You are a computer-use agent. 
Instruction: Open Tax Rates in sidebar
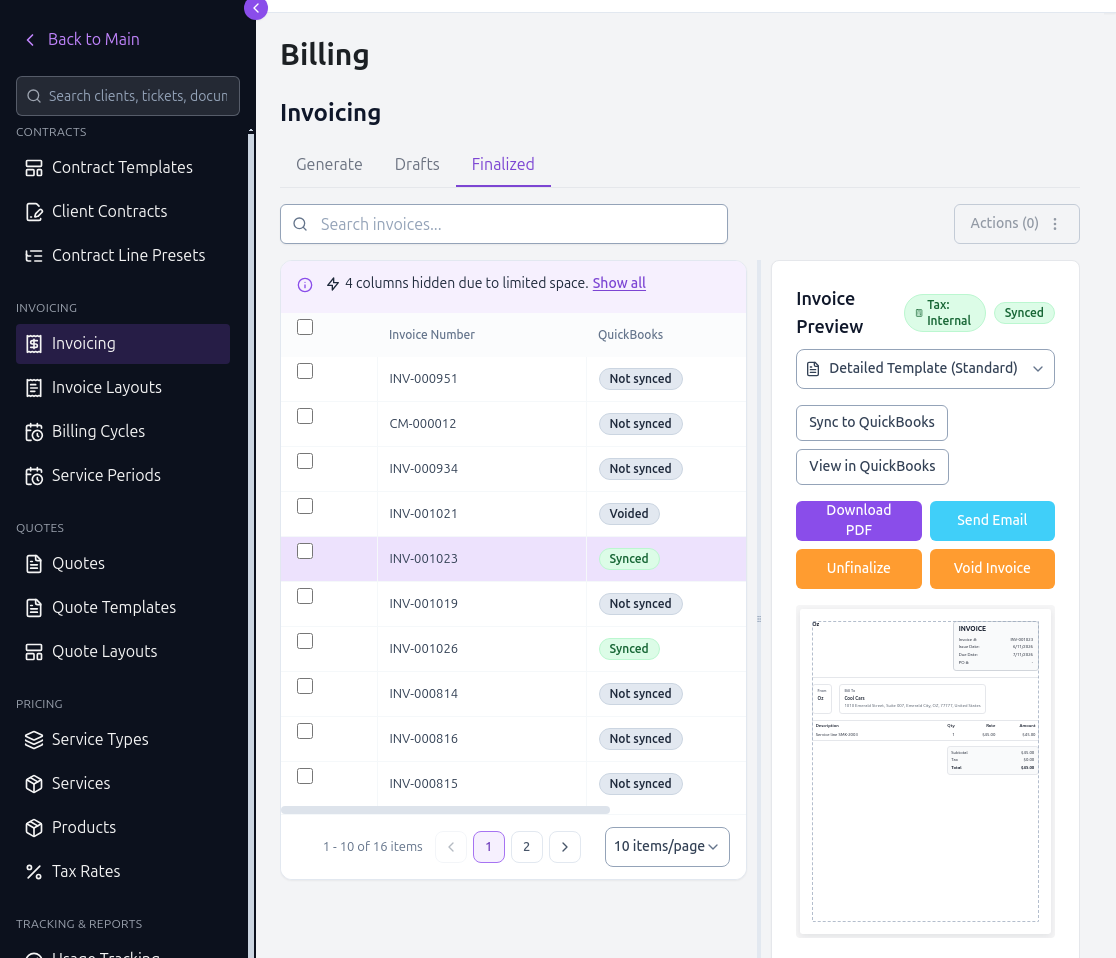tap(122, 872)
